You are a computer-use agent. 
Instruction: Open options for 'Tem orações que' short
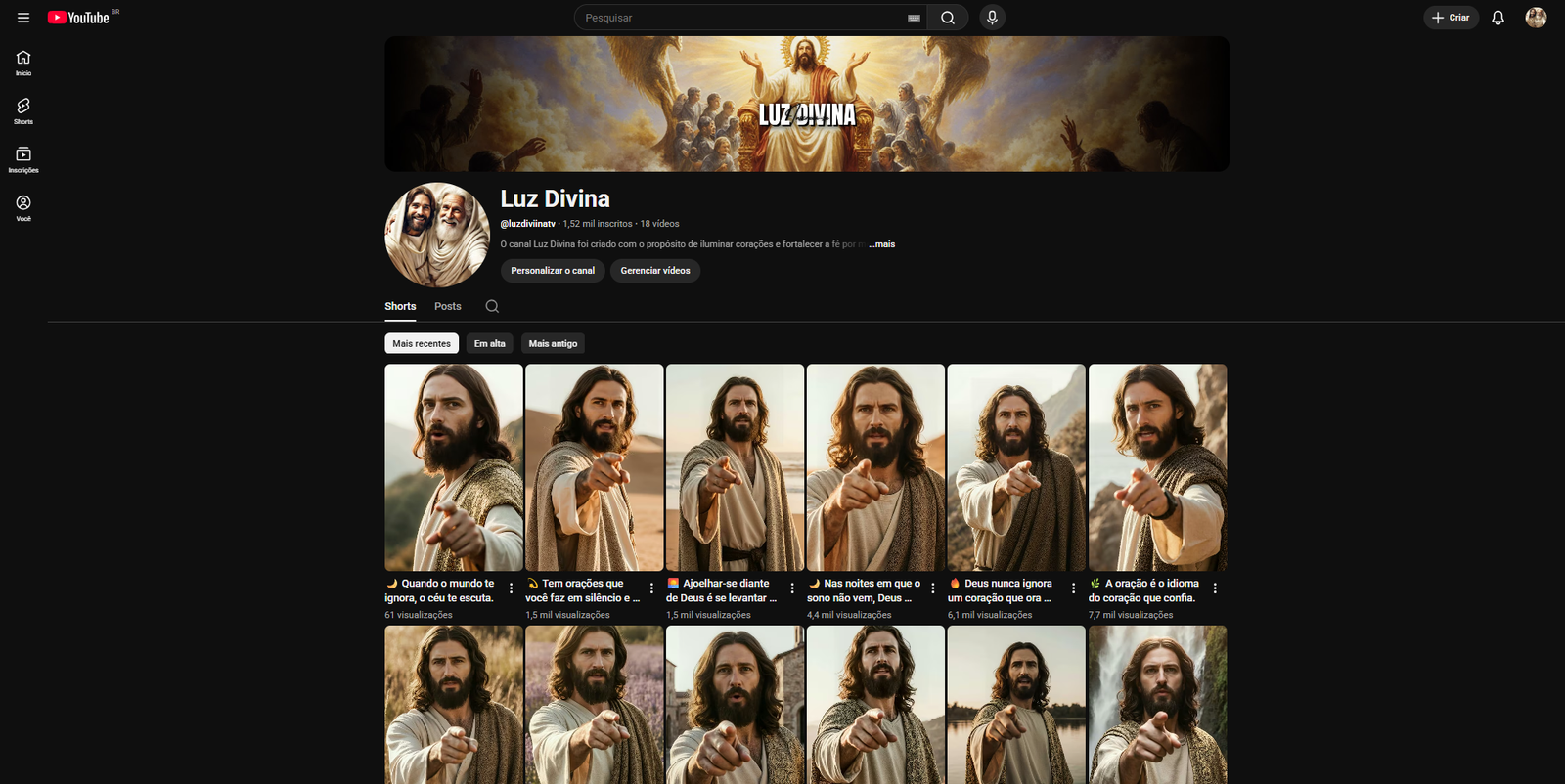(651, 588)
